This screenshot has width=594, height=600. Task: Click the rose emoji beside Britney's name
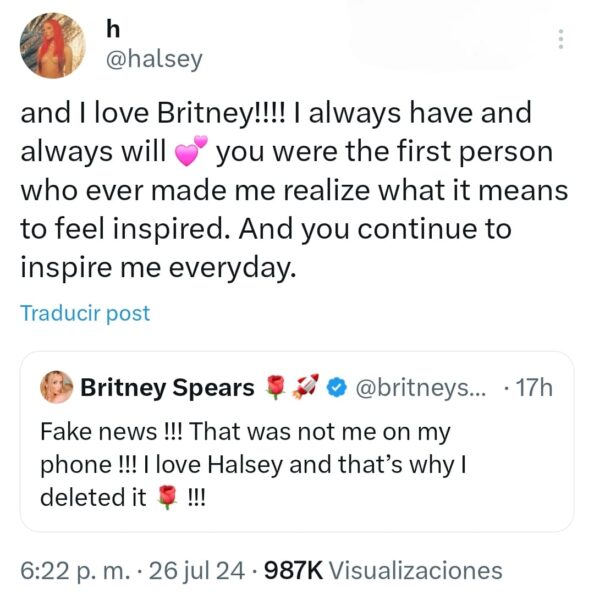(x=276, y=388)
